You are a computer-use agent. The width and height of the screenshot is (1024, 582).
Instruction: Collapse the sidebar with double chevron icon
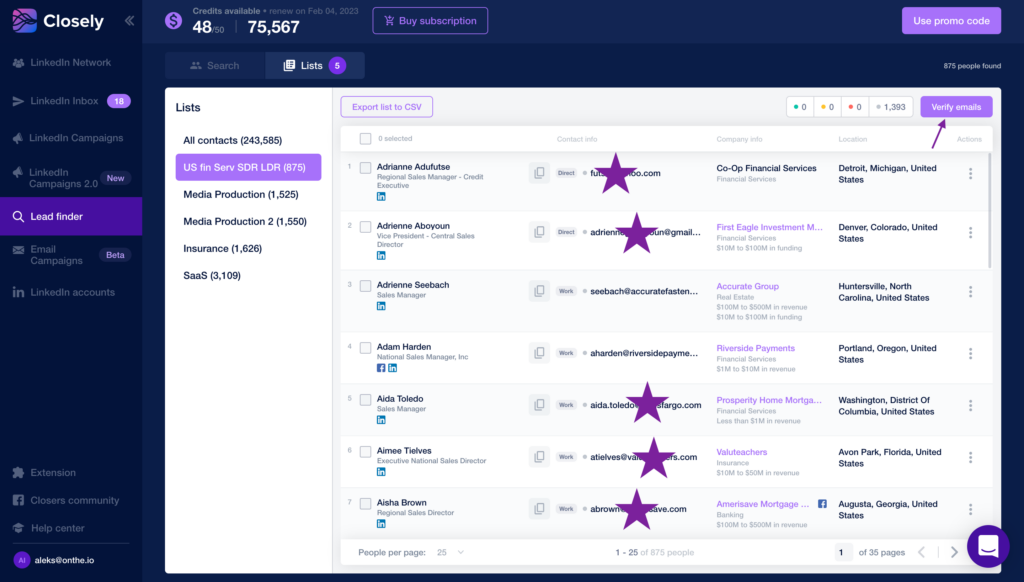point(129,21)
